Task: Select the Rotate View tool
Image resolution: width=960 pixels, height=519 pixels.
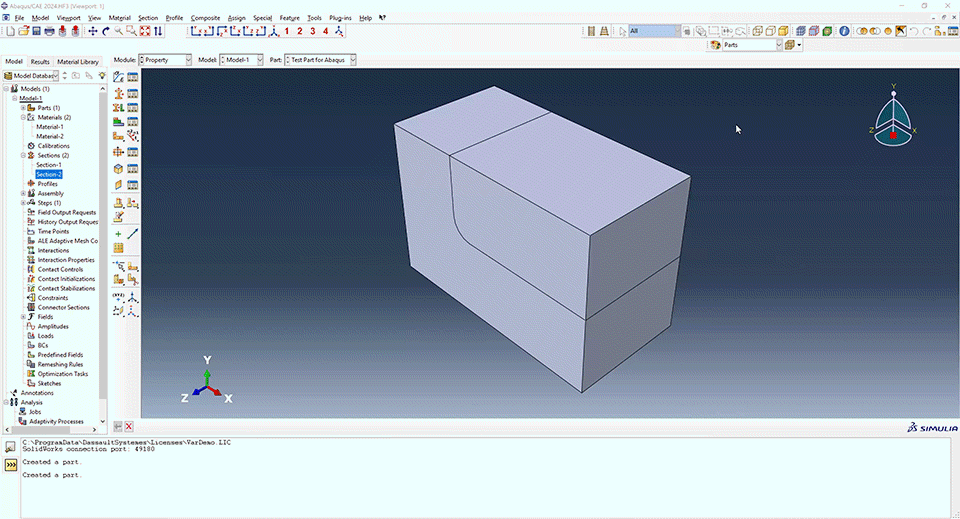Action: pos(105,31)
